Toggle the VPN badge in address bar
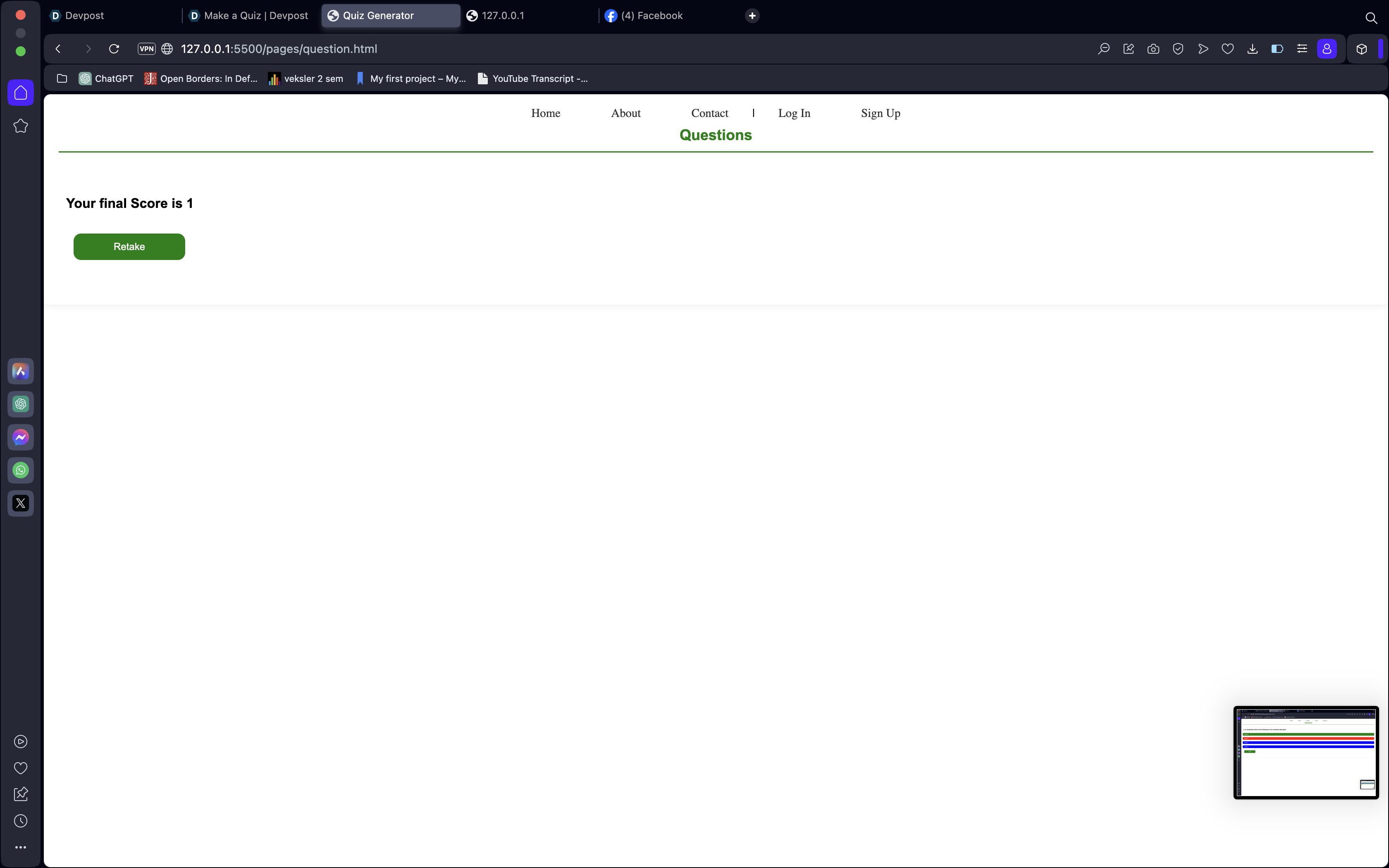The width and height of the screenshot is (1389, 868). tap(146, 49)
